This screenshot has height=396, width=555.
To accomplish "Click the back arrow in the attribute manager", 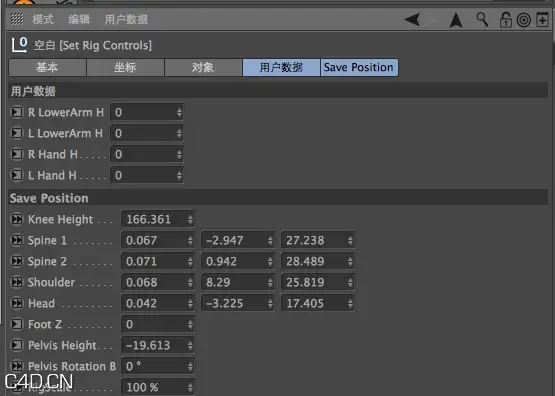I will click(x=412, y=19).
